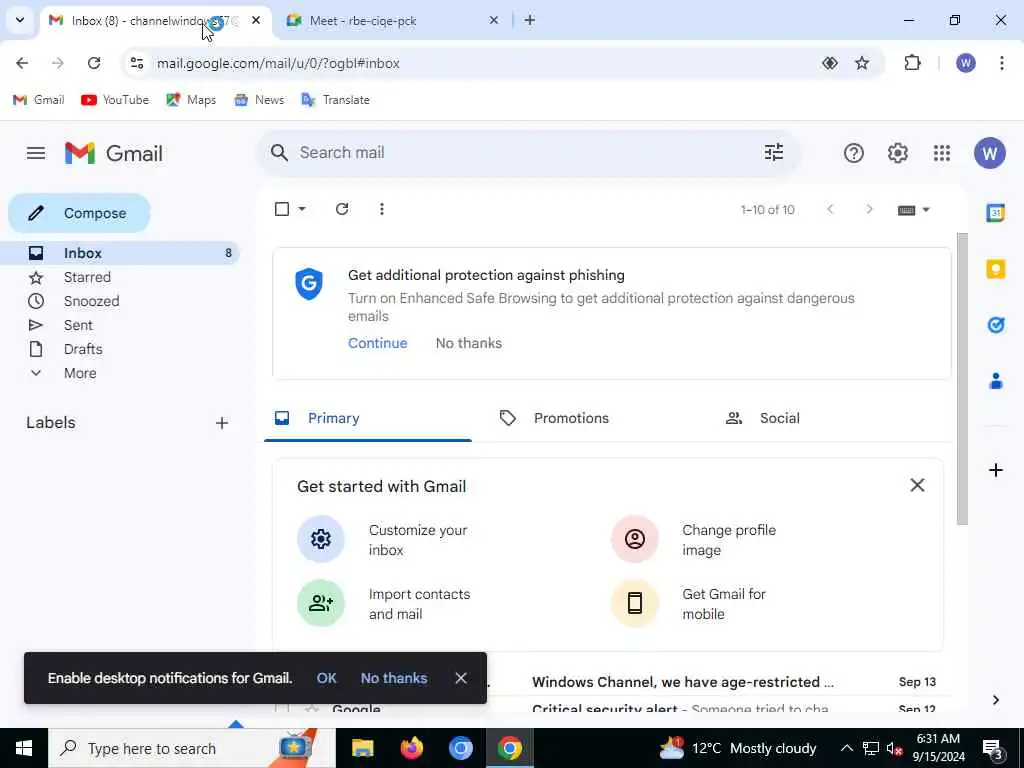Click the Windows taskbar search box
The image size is (1024, 768).
pos(192,748)
